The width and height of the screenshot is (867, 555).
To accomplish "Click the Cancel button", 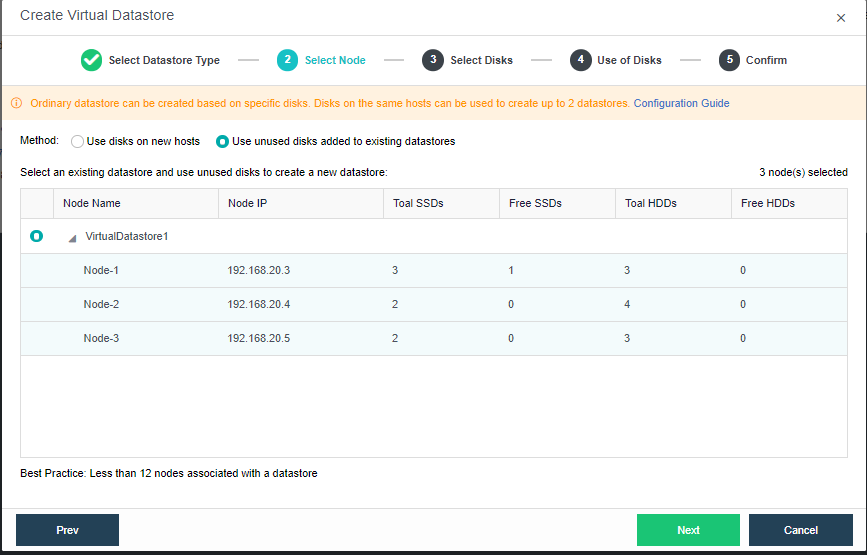I will click(801, 530).
